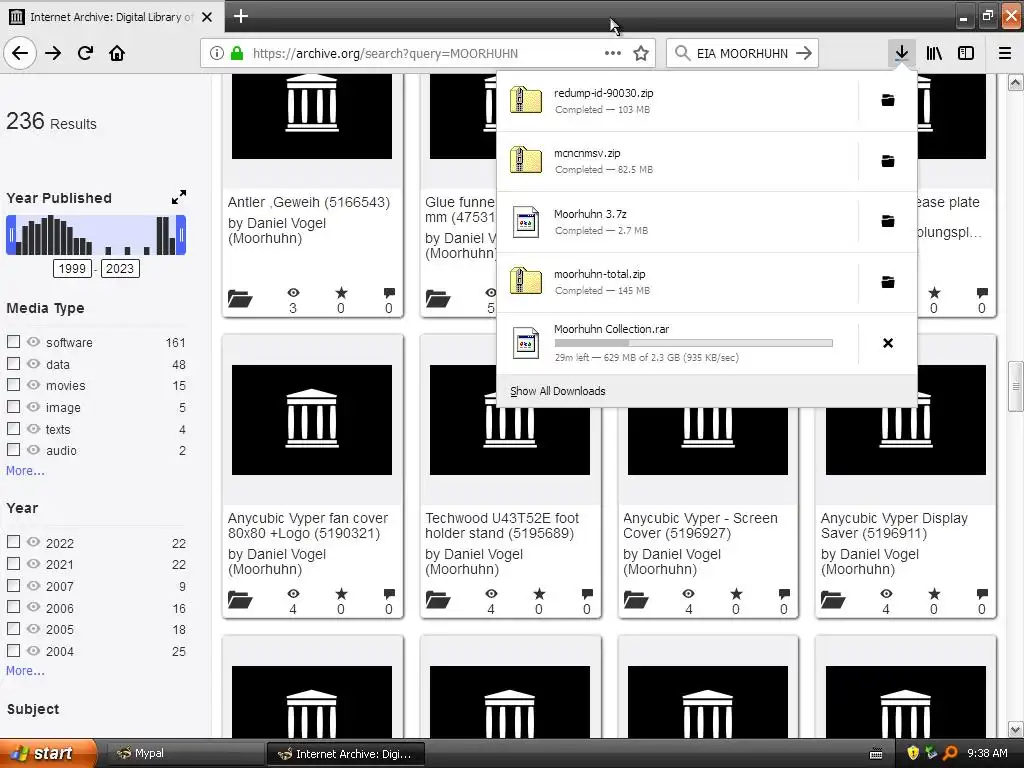The image size is (1024, 768).
Task: Check the 2021 year checkbox
Action: [13, 564]
